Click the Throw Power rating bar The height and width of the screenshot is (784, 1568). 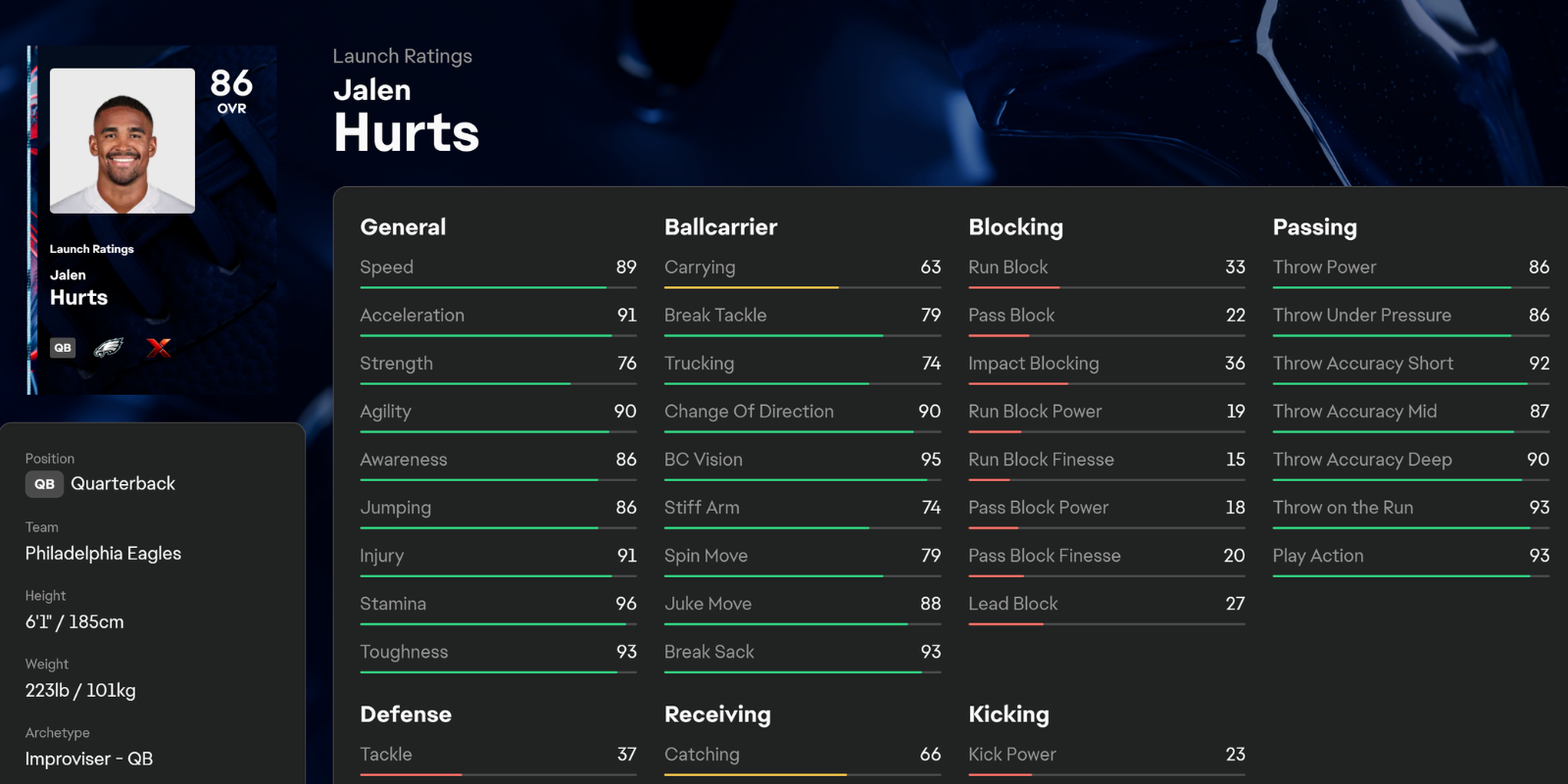(x=1410, y=287)
